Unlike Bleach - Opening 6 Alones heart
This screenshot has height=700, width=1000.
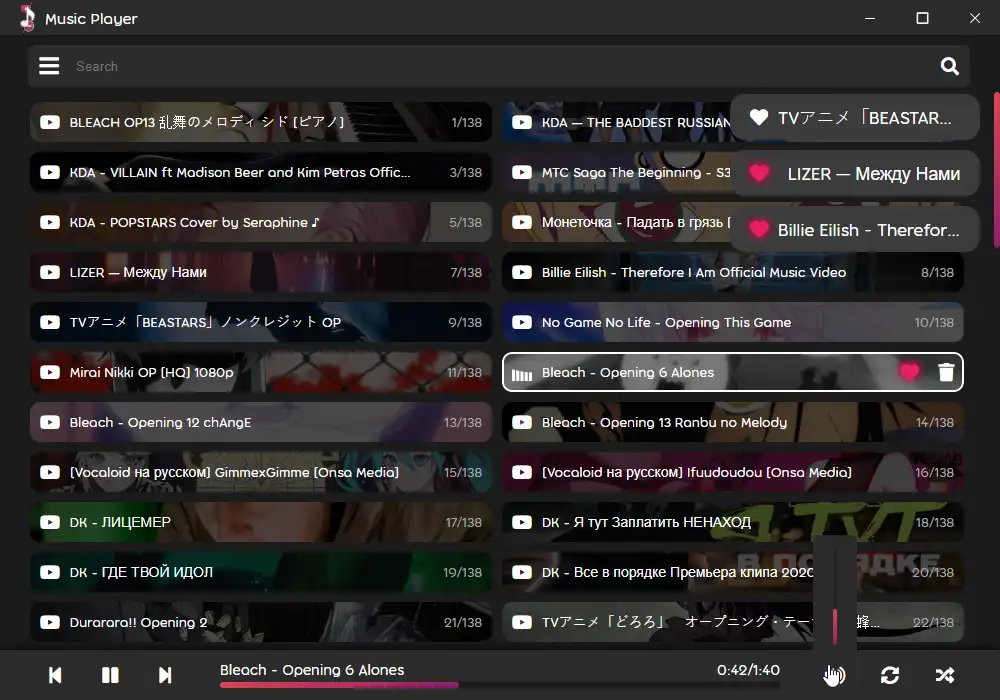[x=909, y=372]
